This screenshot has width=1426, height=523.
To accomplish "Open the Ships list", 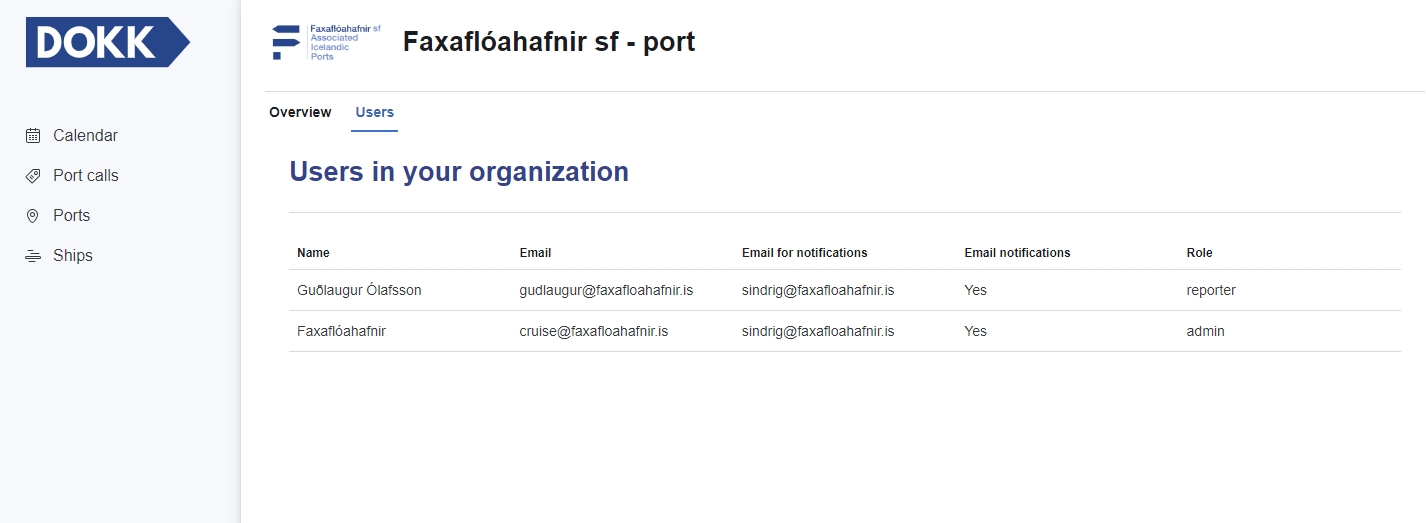I will click(x=73, y=256).
